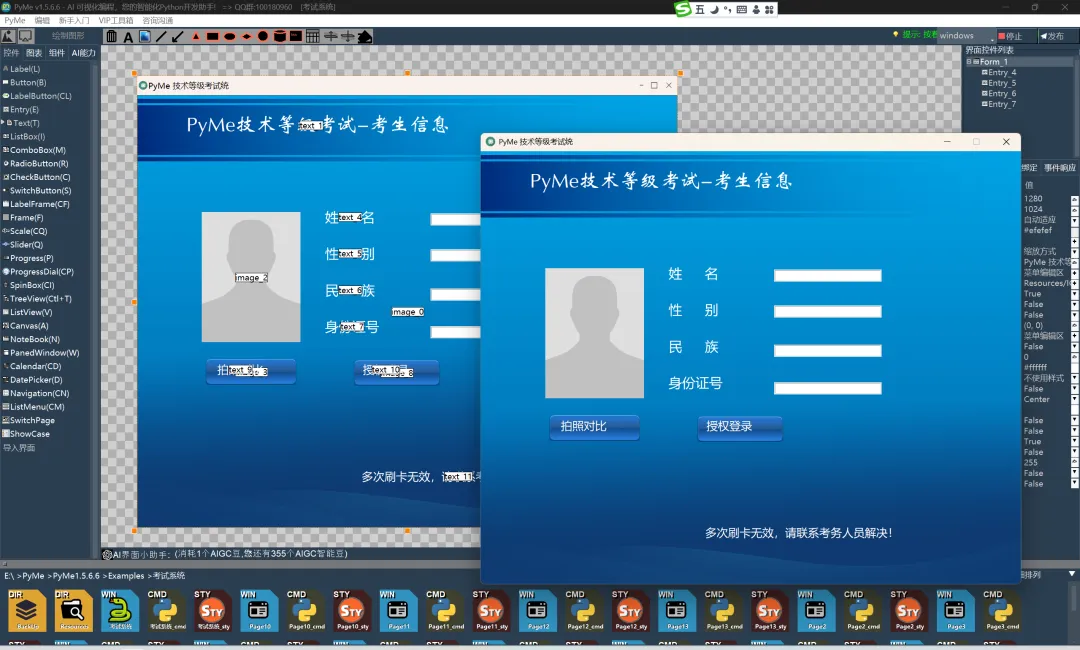Open the Page10_sty style file
The width and height of the screenshot is (1080, 650).
pyautogui.click(x=352, y=610)
